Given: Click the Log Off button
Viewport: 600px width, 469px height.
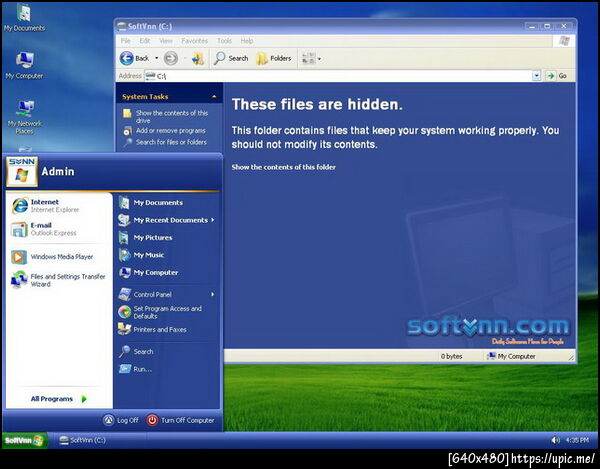Looking at the screenshot, I should pos(121,420).
